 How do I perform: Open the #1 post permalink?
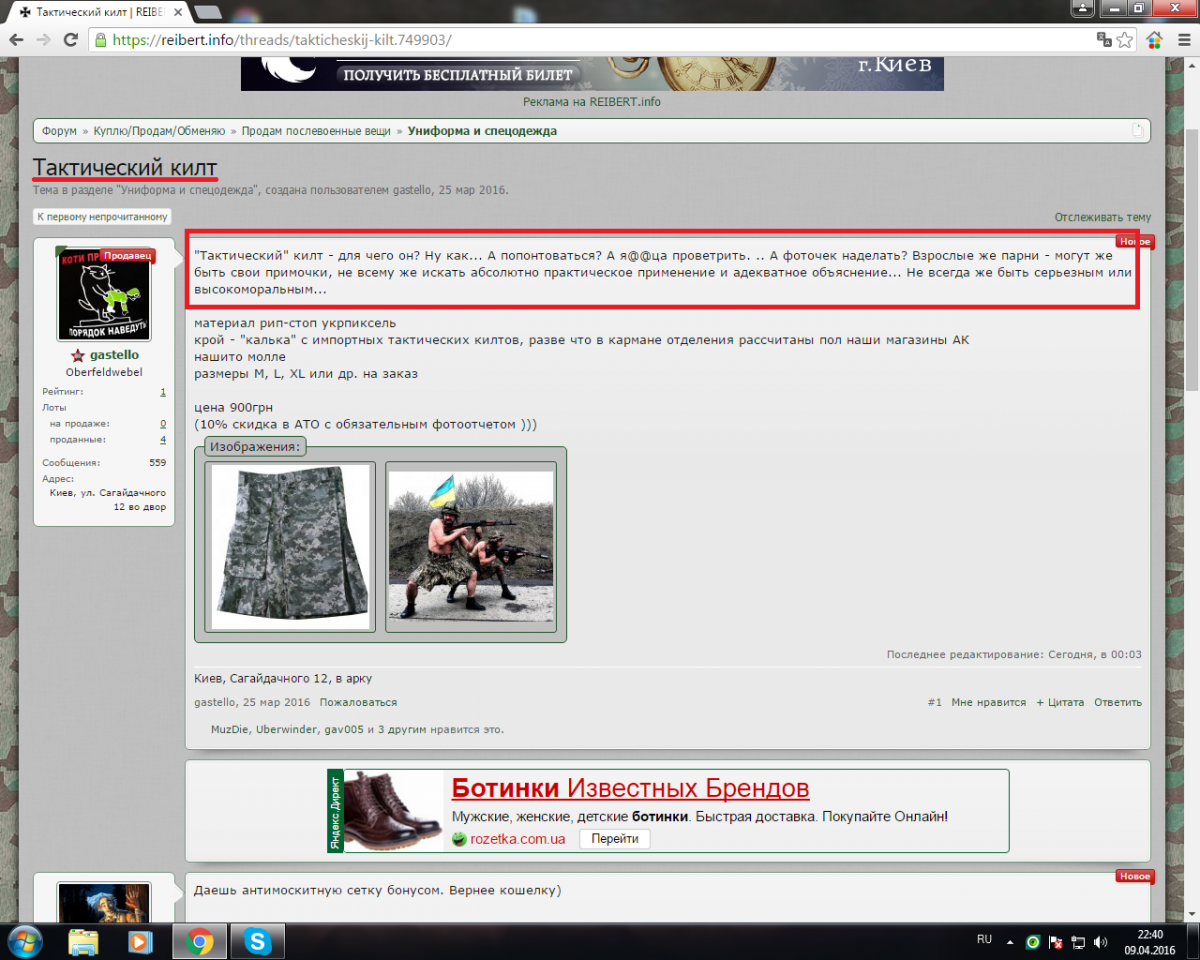click(934, 703)
